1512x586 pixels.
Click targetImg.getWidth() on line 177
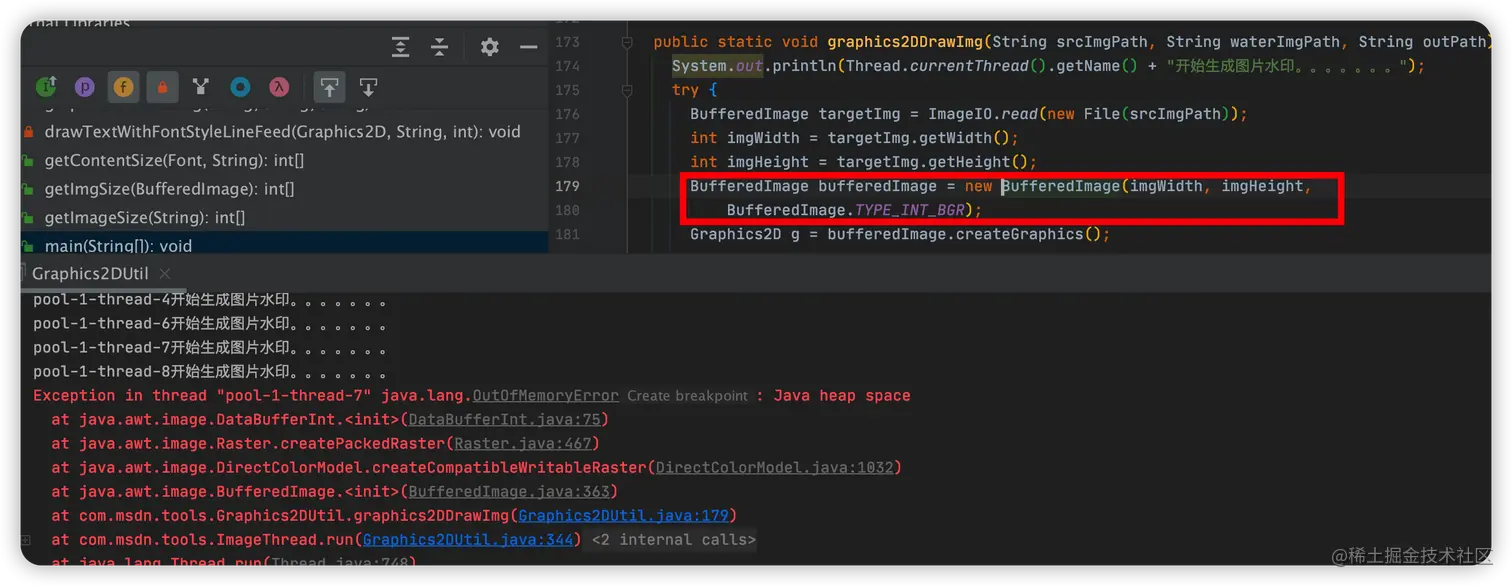point(918,138)
